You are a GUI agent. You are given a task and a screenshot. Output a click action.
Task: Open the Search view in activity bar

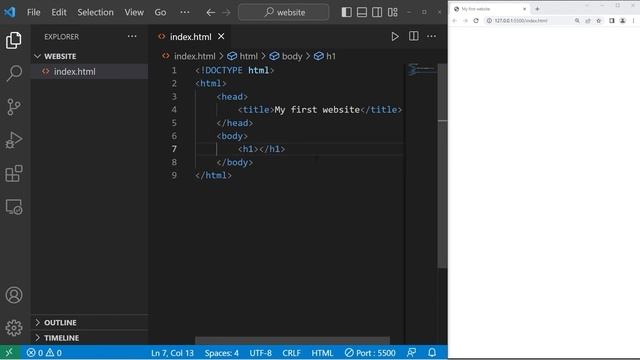[x=14, y=73]
